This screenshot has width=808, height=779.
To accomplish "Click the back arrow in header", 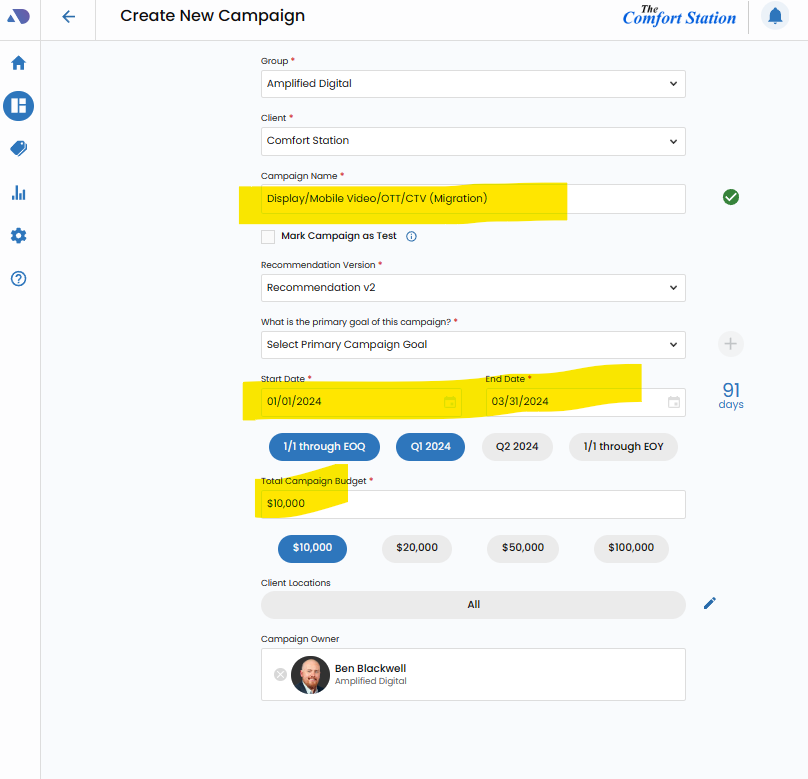I will 68,17.
